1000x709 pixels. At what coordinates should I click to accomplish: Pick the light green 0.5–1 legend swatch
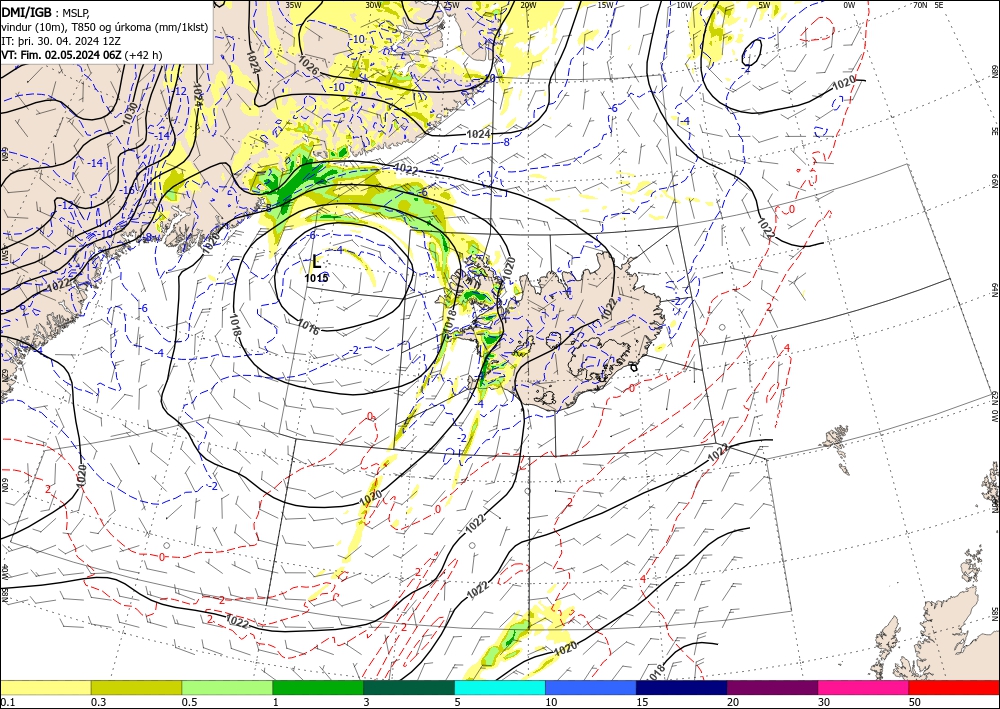(x=227, y=687)
